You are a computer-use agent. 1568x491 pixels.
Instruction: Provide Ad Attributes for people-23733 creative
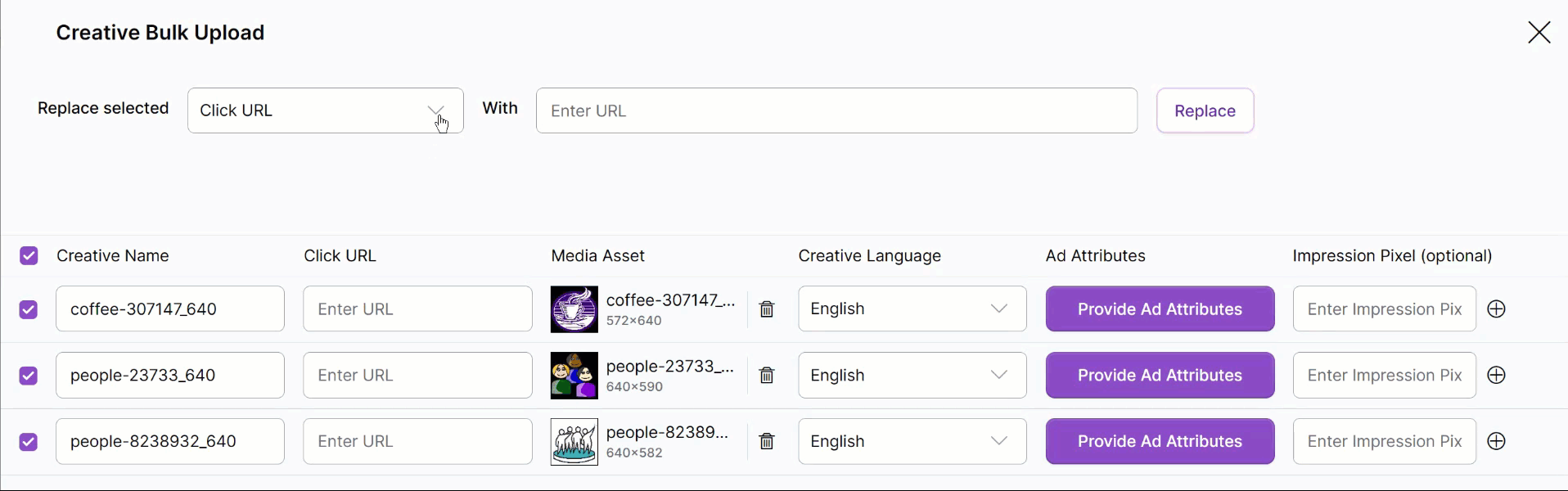pyautogui.click(x=1160, y=376)
